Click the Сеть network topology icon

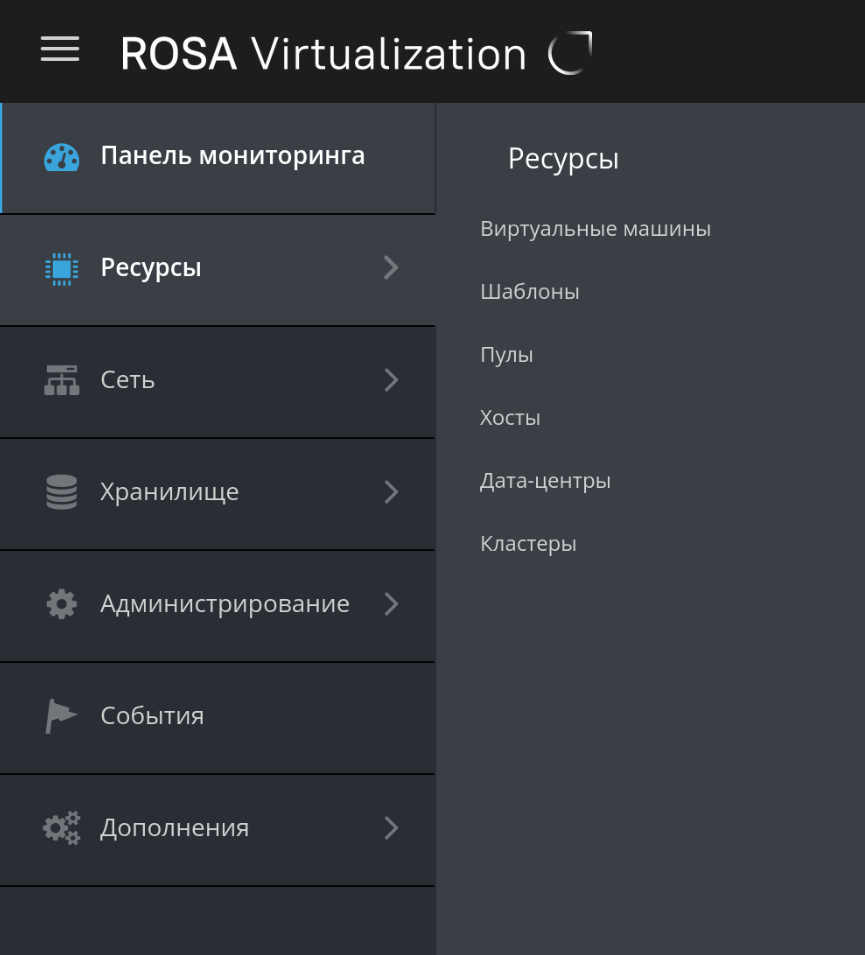coord(61,380)
